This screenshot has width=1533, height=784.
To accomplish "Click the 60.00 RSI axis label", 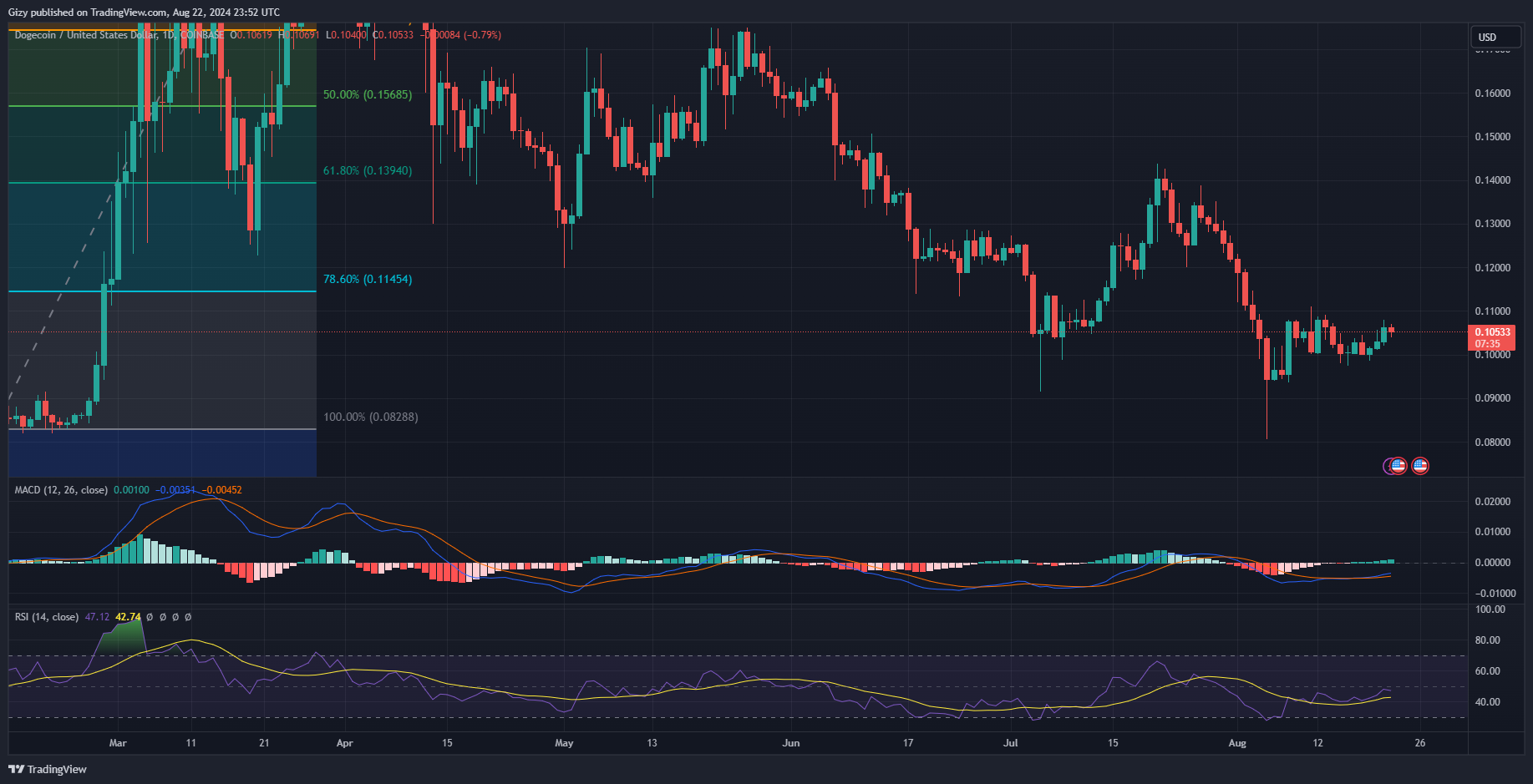I will coord(1488,671).
